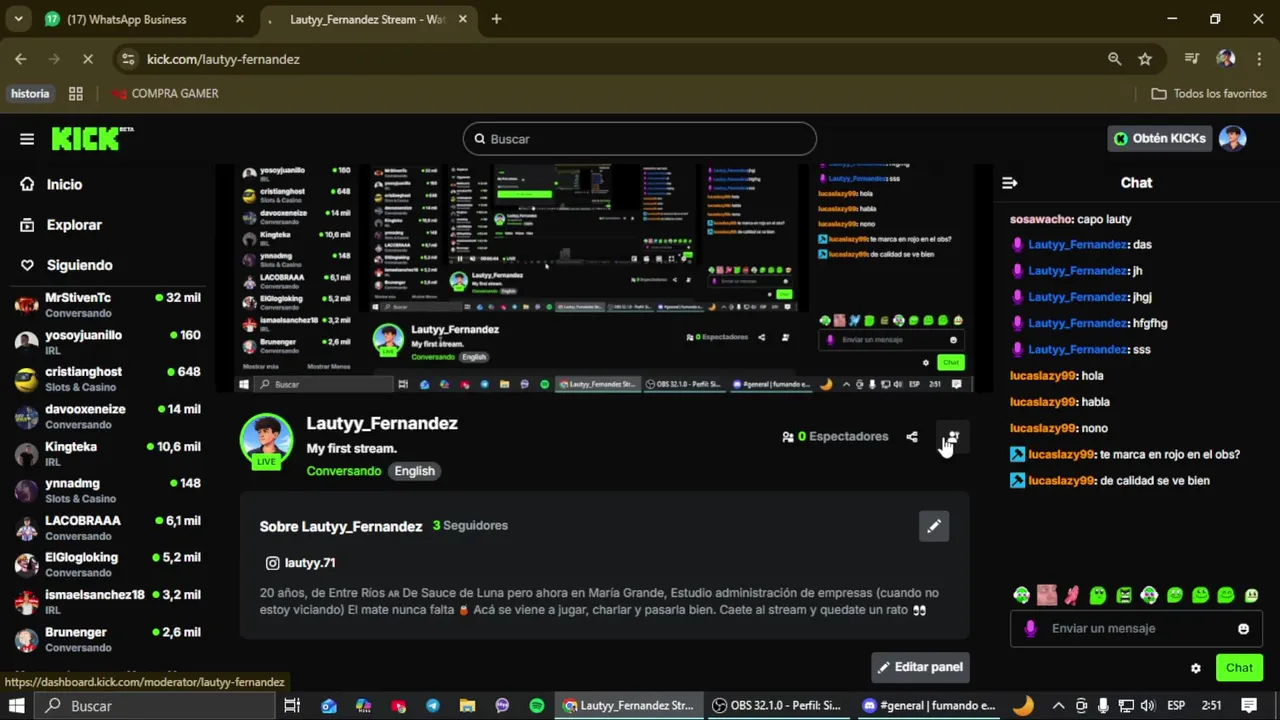Open ElGlogloking channel in the sidebar
The width and height of the screenshot is (1280, 720).
pyautogui.click(x=107, y=564)
